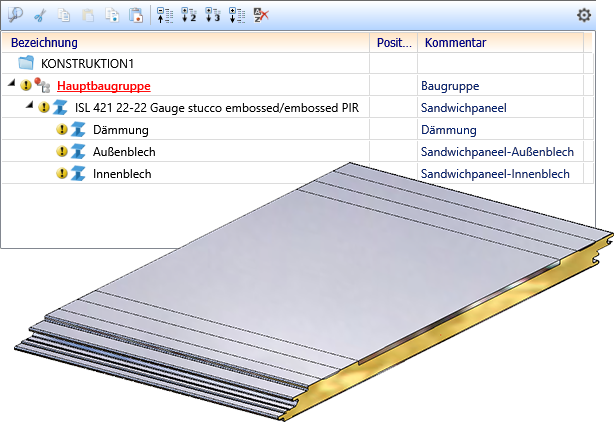
Task: Click warning icon beside ISL 421 panel
Action: coord(44,107)
